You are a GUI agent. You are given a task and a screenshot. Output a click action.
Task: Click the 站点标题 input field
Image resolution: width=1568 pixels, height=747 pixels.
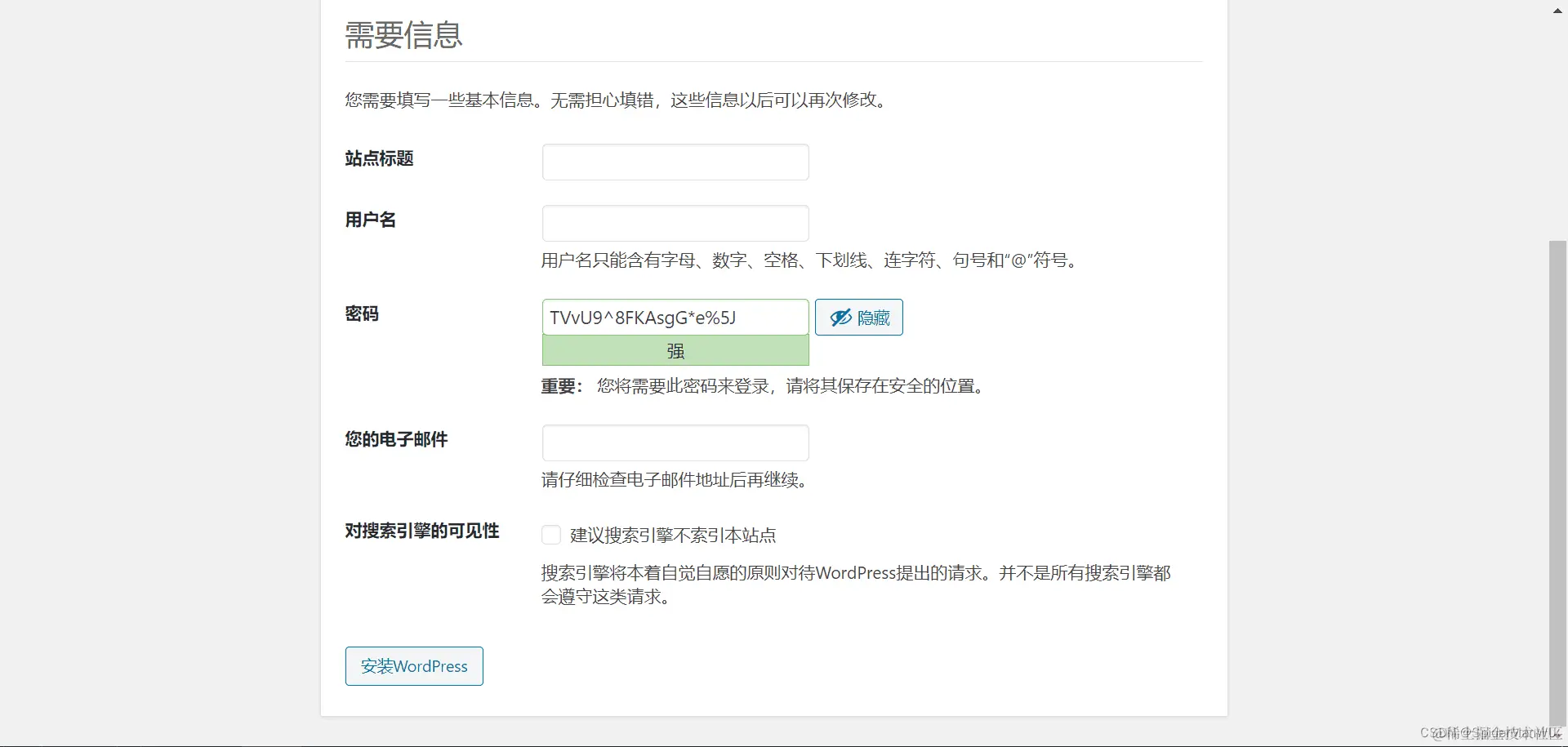(675, 162)
